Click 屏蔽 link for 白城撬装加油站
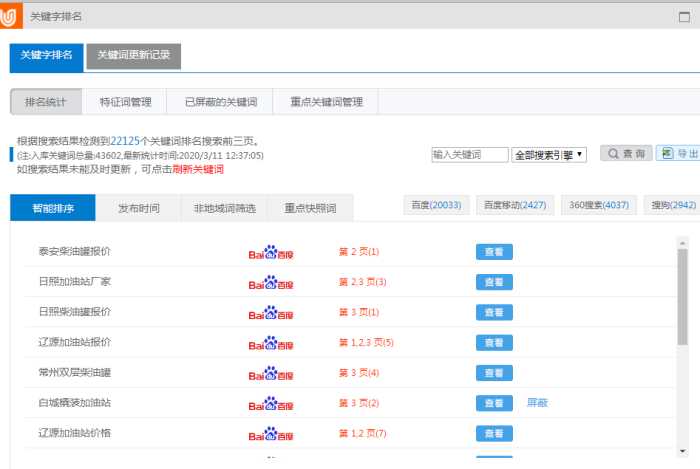 (537, 403)
